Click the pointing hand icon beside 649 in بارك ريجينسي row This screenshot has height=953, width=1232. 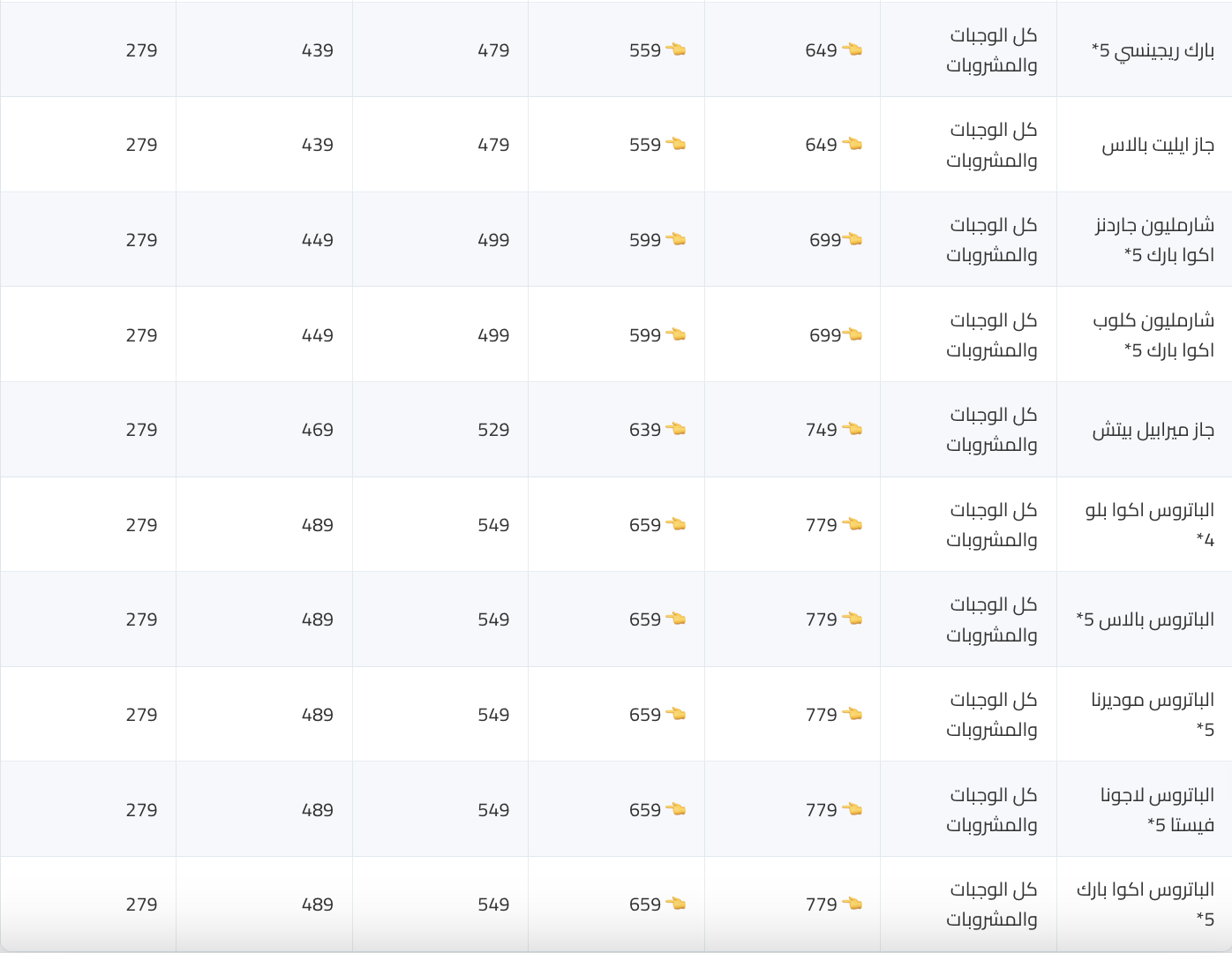pos(852,50)
